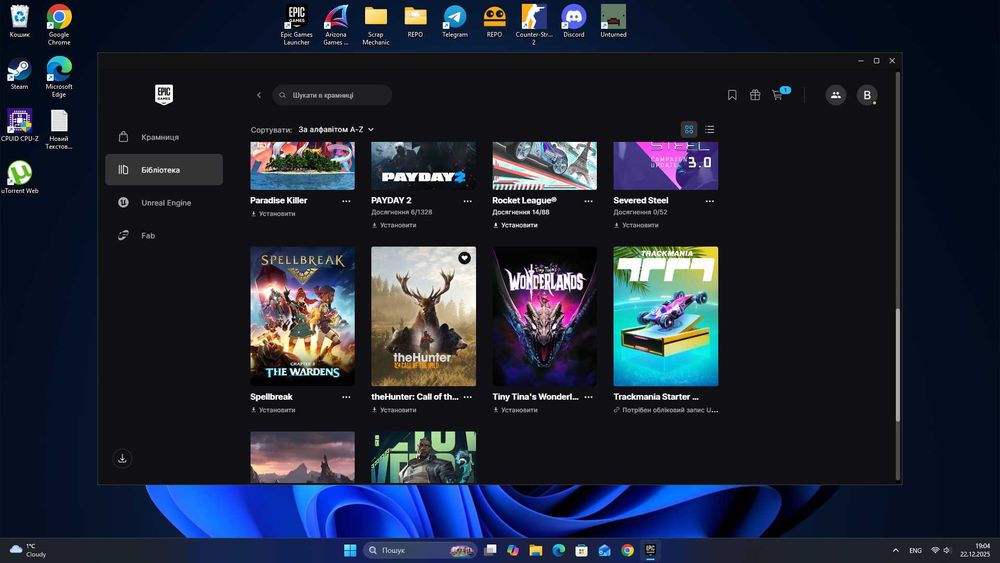The height and width of the screenshot is (563, 1000).
Task: Open the downloads icon in sidebar
Action: [122, 458]
